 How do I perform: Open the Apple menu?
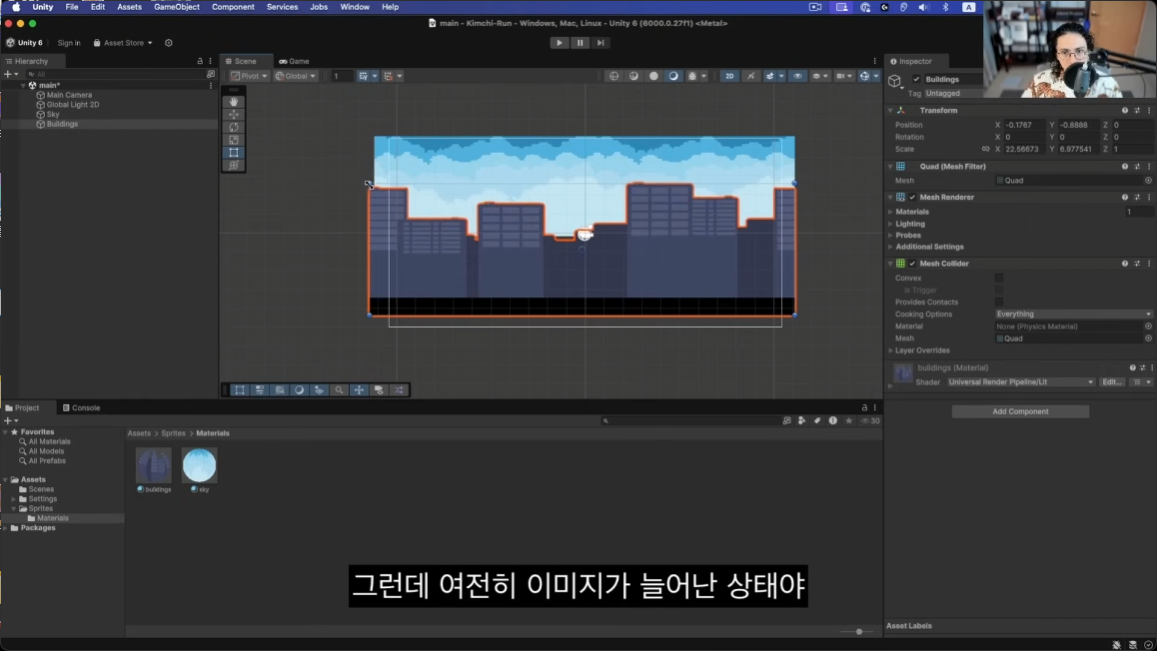tap(16, 7)
